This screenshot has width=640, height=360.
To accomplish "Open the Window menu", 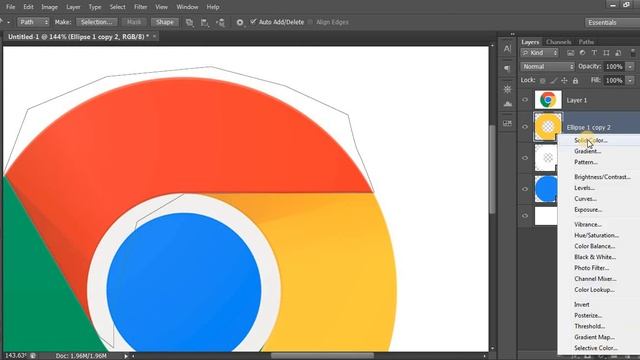I will point(187,7).
